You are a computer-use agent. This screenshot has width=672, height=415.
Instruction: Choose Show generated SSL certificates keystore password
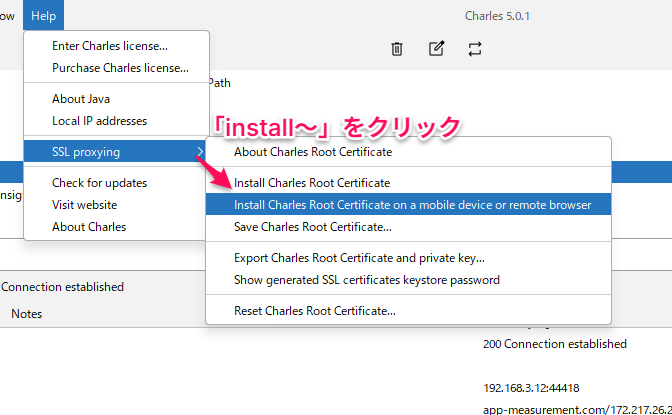[408, 280]
